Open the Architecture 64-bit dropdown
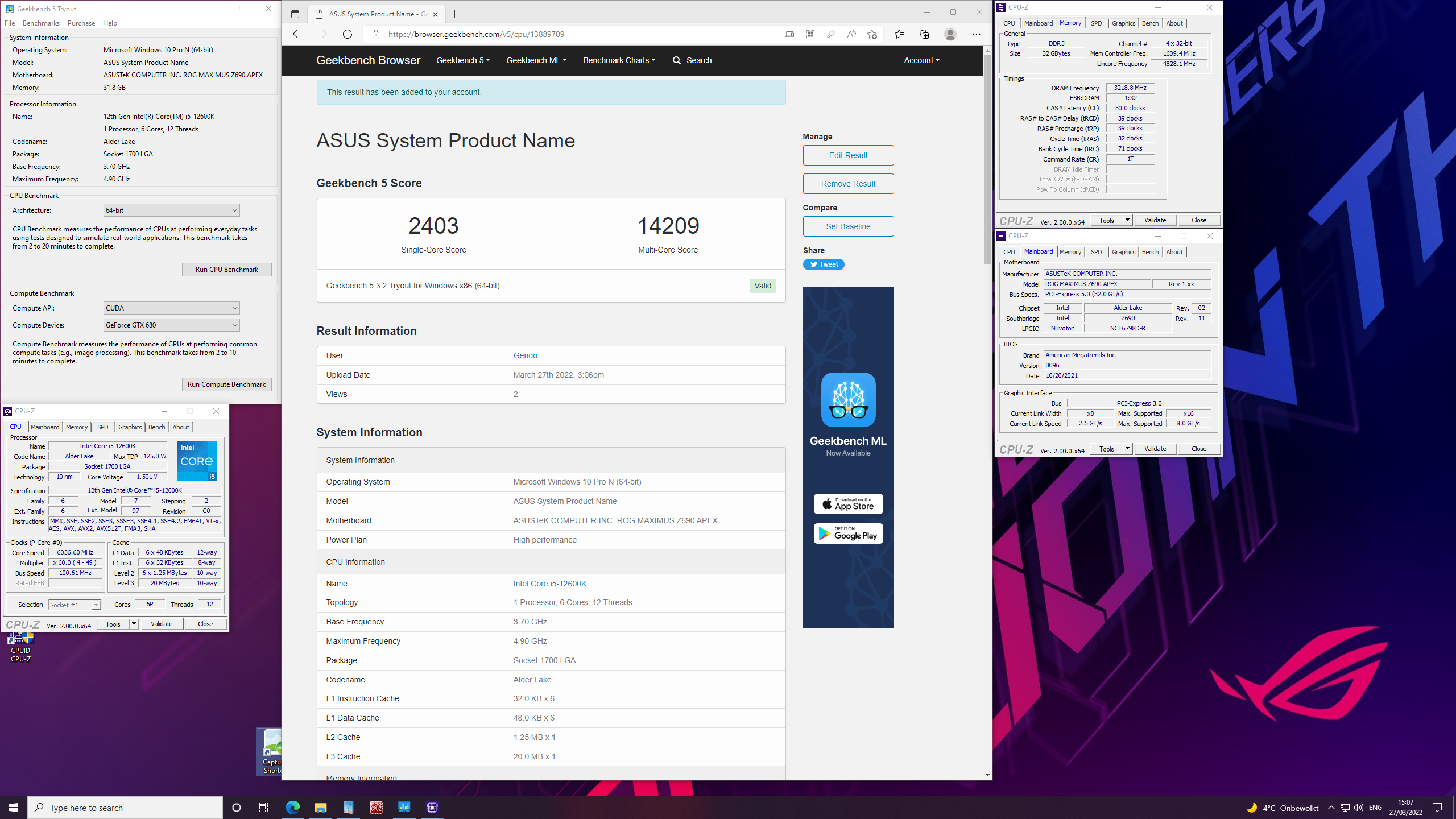Viewport: 1456px width, 819px height. click(x=171, y=210)
